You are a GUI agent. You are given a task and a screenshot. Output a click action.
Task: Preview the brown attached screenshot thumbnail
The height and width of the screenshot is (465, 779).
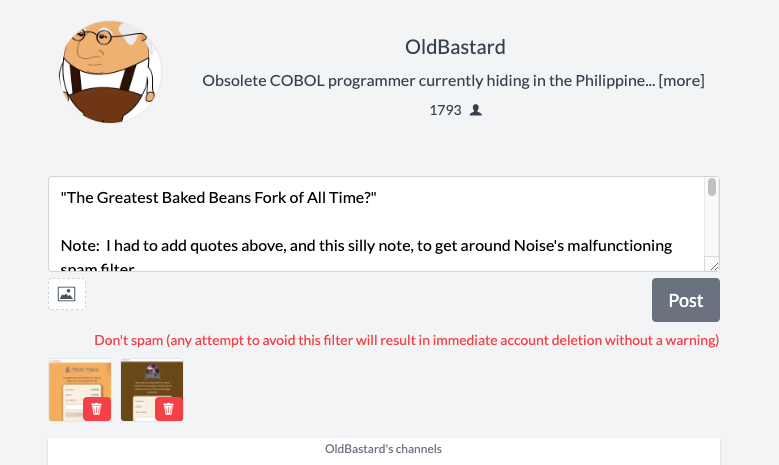152,389
